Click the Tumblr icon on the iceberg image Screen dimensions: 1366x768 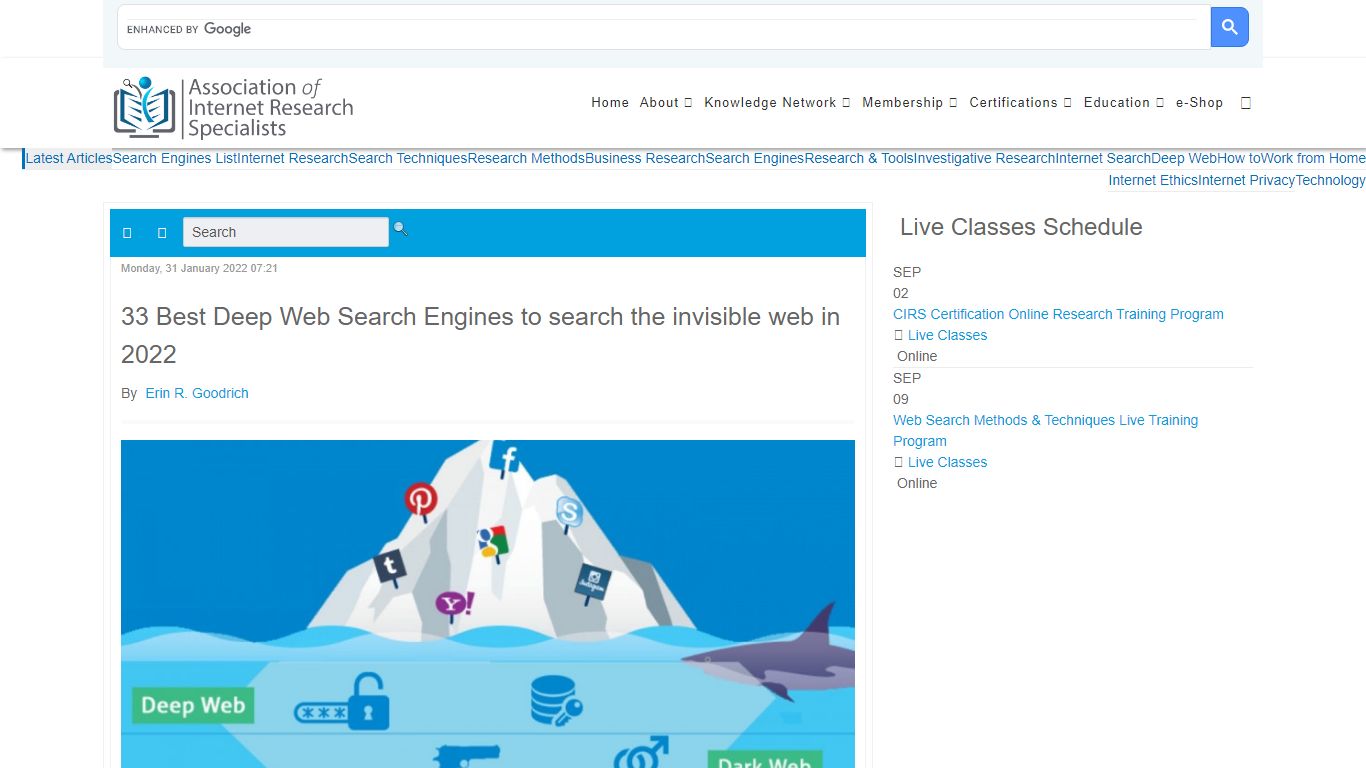(x=390, y=568)
